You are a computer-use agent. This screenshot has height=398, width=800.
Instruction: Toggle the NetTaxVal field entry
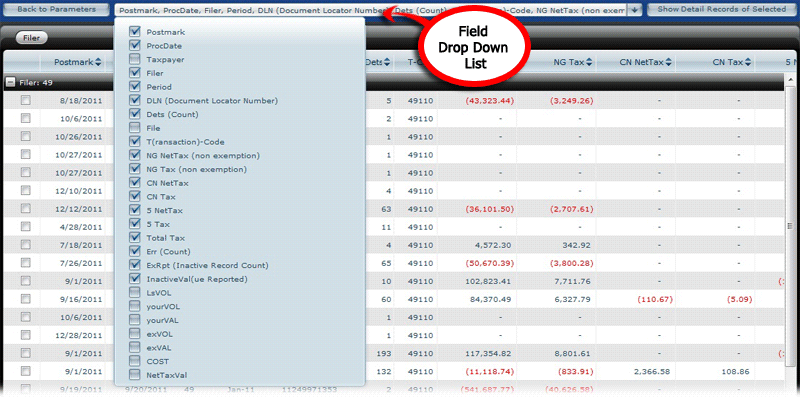point(135,375)
